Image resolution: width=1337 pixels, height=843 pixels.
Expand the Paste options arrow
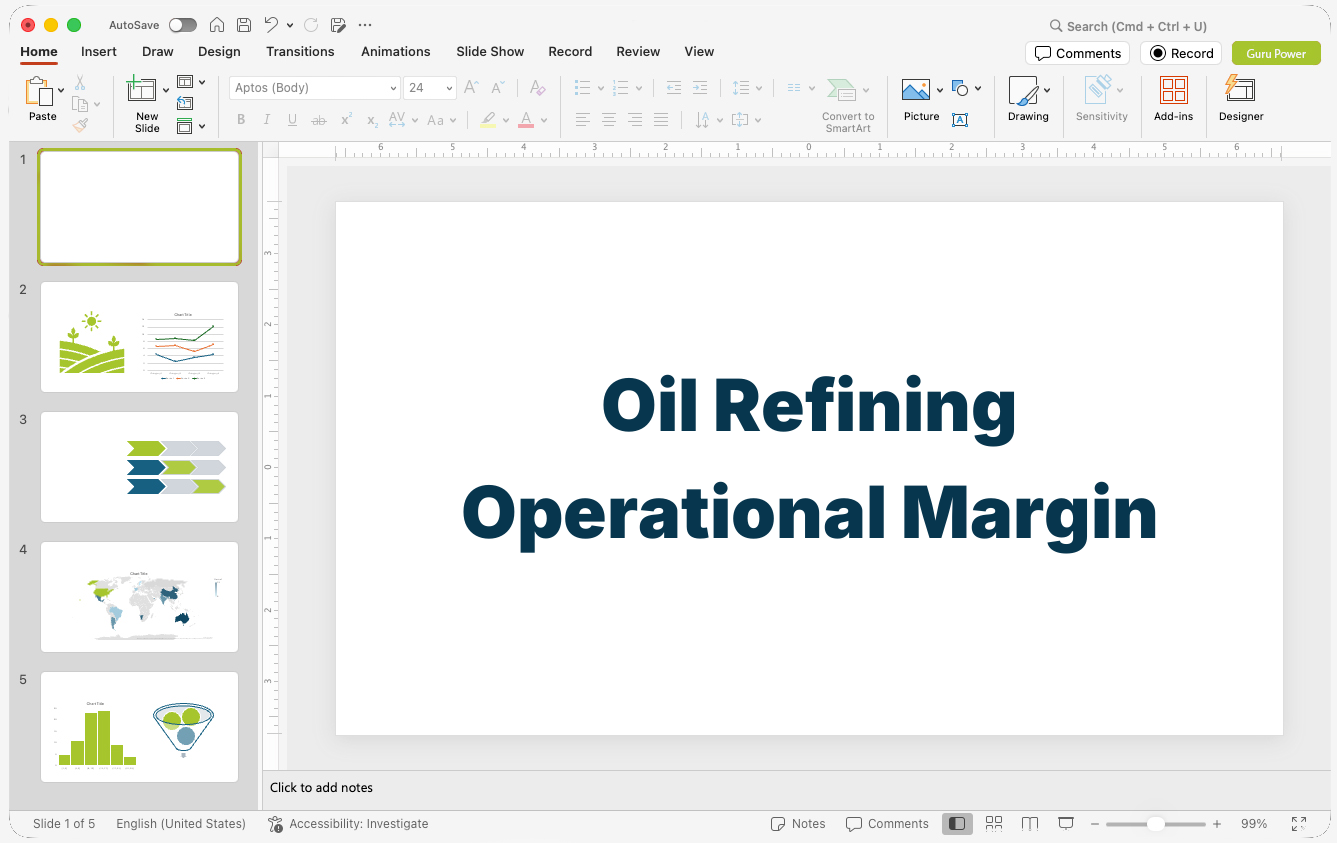tap(61, 90)
